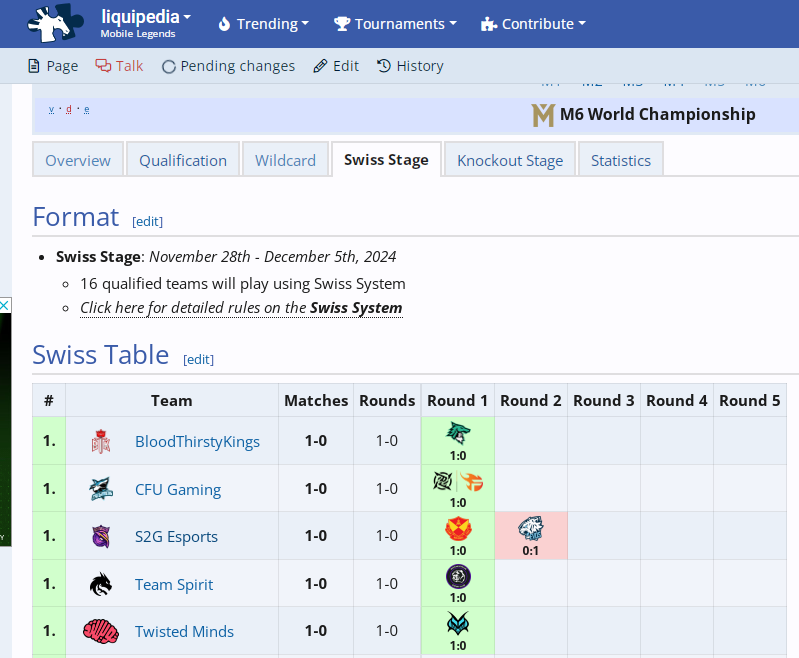Click the BloodThirstyKings team logo

(101, 441)
